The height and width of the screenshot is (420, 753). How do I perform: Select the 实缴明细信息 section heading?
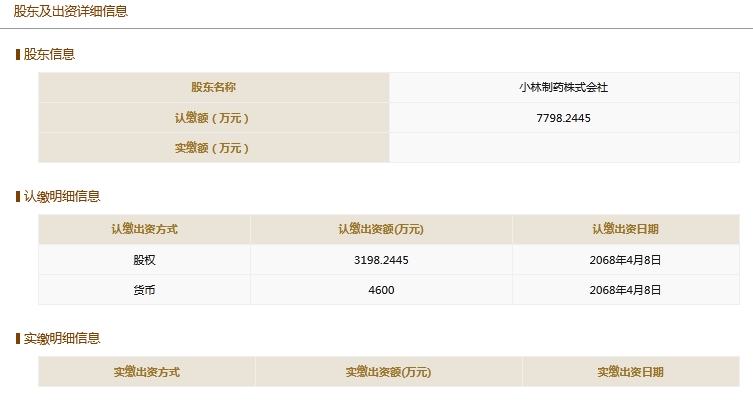pos(61,338)
